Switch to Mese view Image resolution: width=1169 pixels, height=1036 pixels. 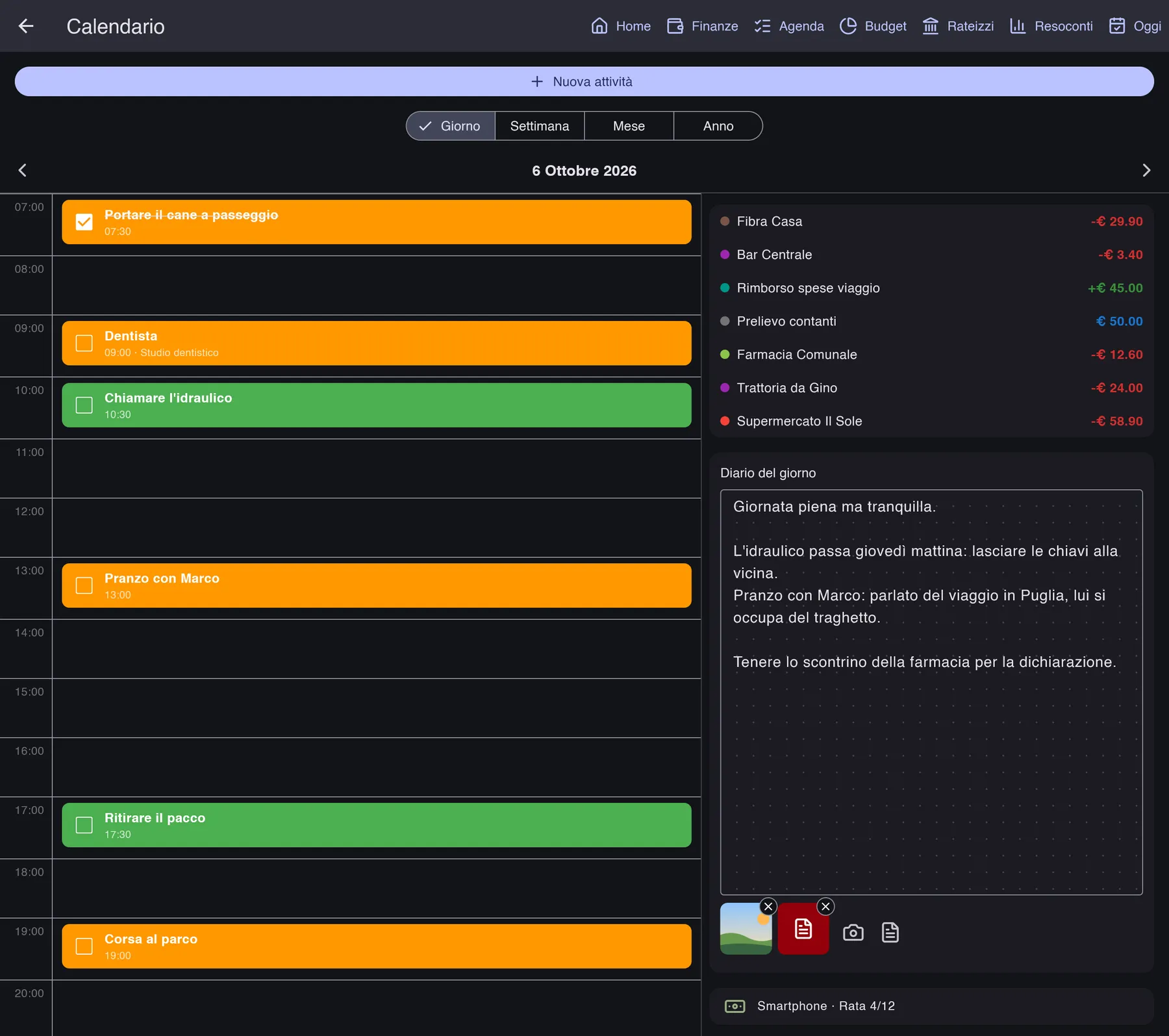coord(629,126)
